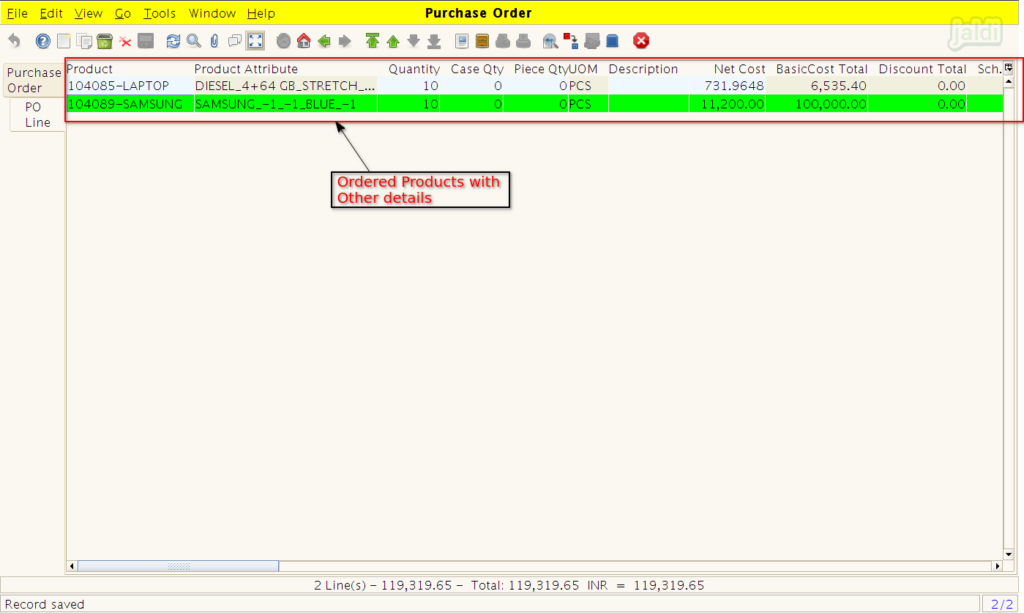Open the Tools menu
Image resolution: width=1024 pixels, height=613 pixels.
click(159, 13)
